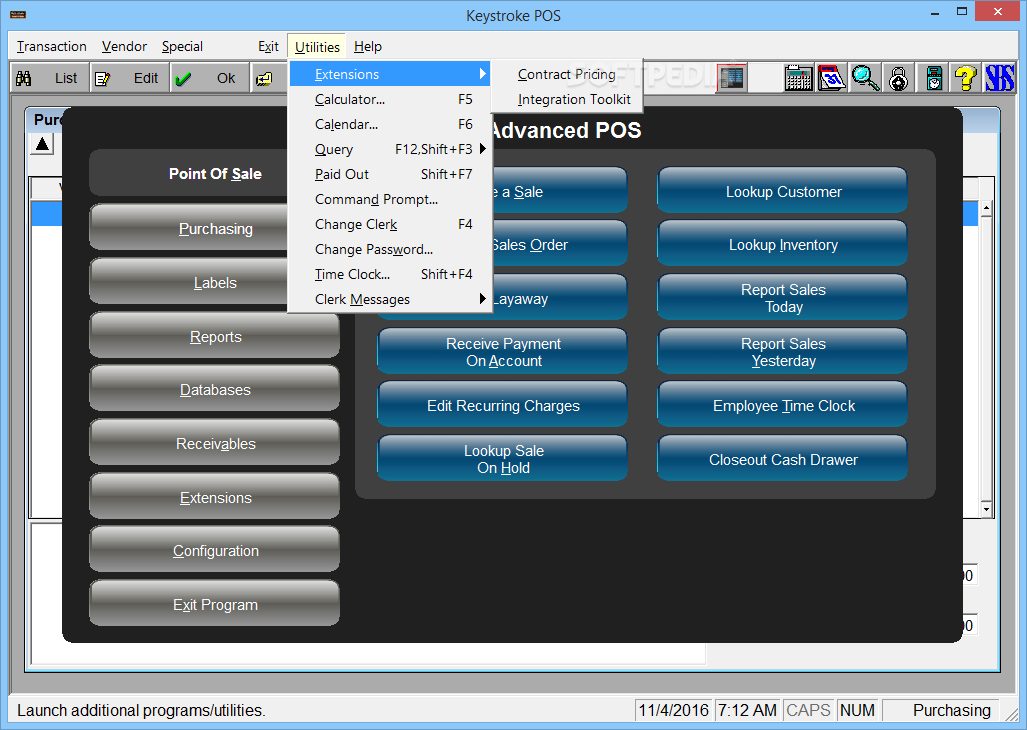Choose Command Prompt... menu entry
The width and height of the screenshot is (1027, 730).
[x=390, y=199]
